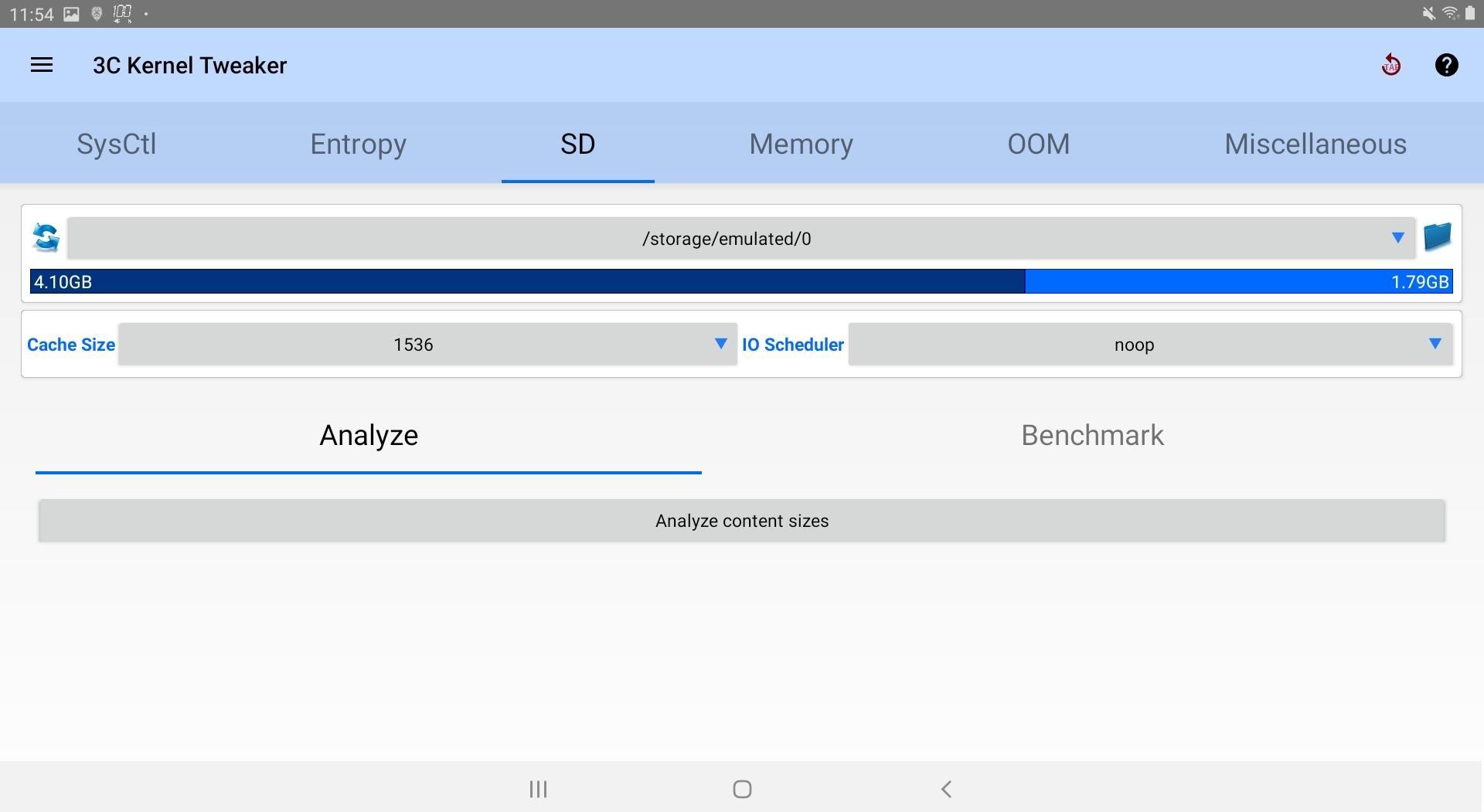The width and height of the screenshot is (1484, 812).
Task: Expand the /storage/emulated/0 path dropdown
Action: point(740,238)
